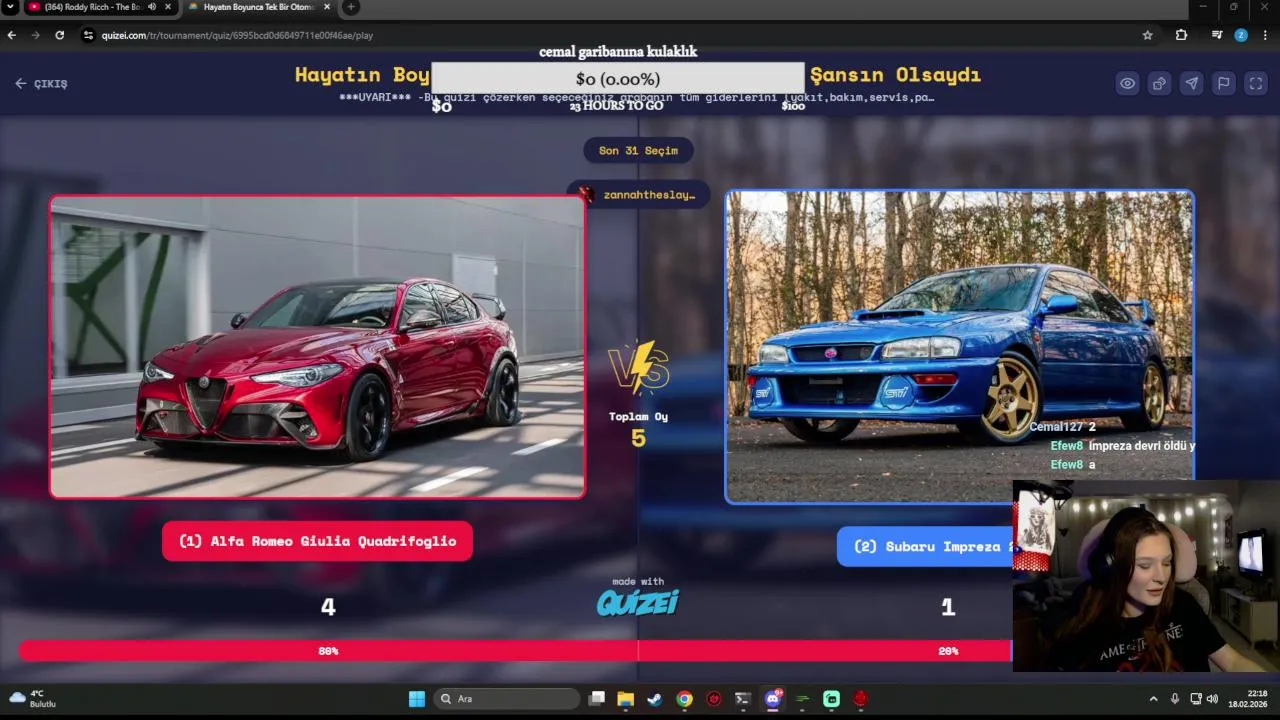Enter fullscreen with the frame icon

tap(1255, 84)
